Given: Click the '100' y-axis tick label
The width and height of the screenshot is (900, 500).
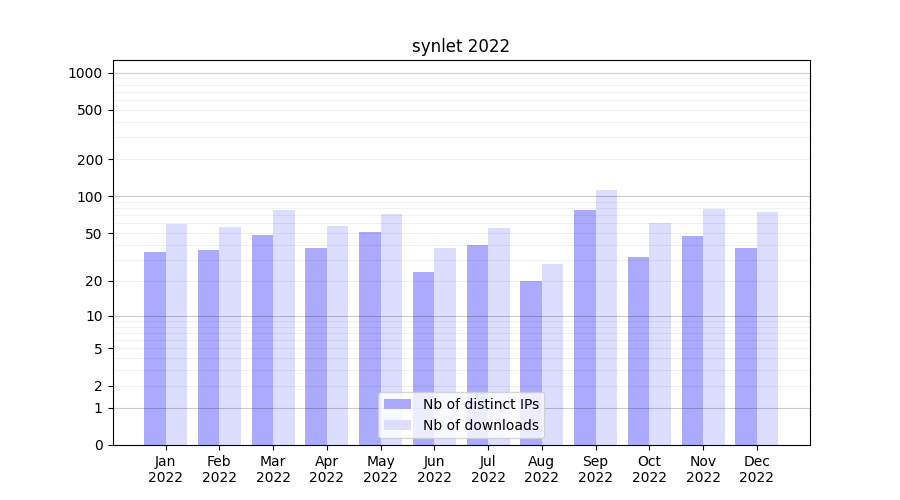Looking at the screenshot, I should 90,197.
